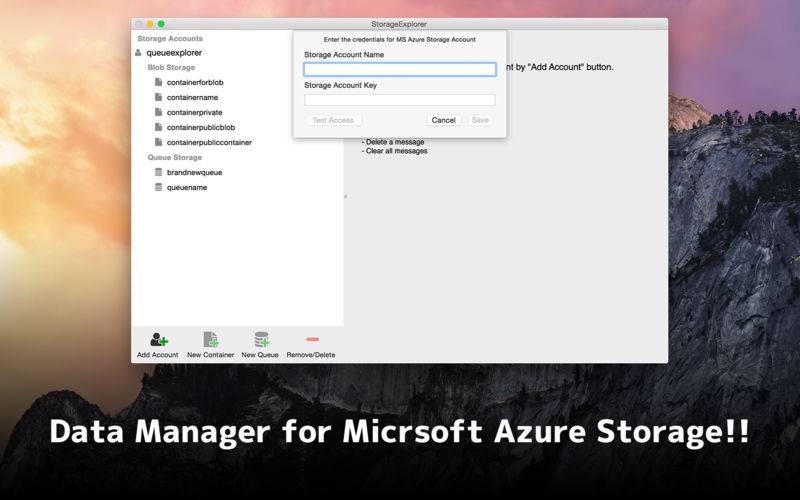This screenshot has height=500, width=800.
Task: Click the document icon next to containerprivate
Action: [x=159, y=112]
